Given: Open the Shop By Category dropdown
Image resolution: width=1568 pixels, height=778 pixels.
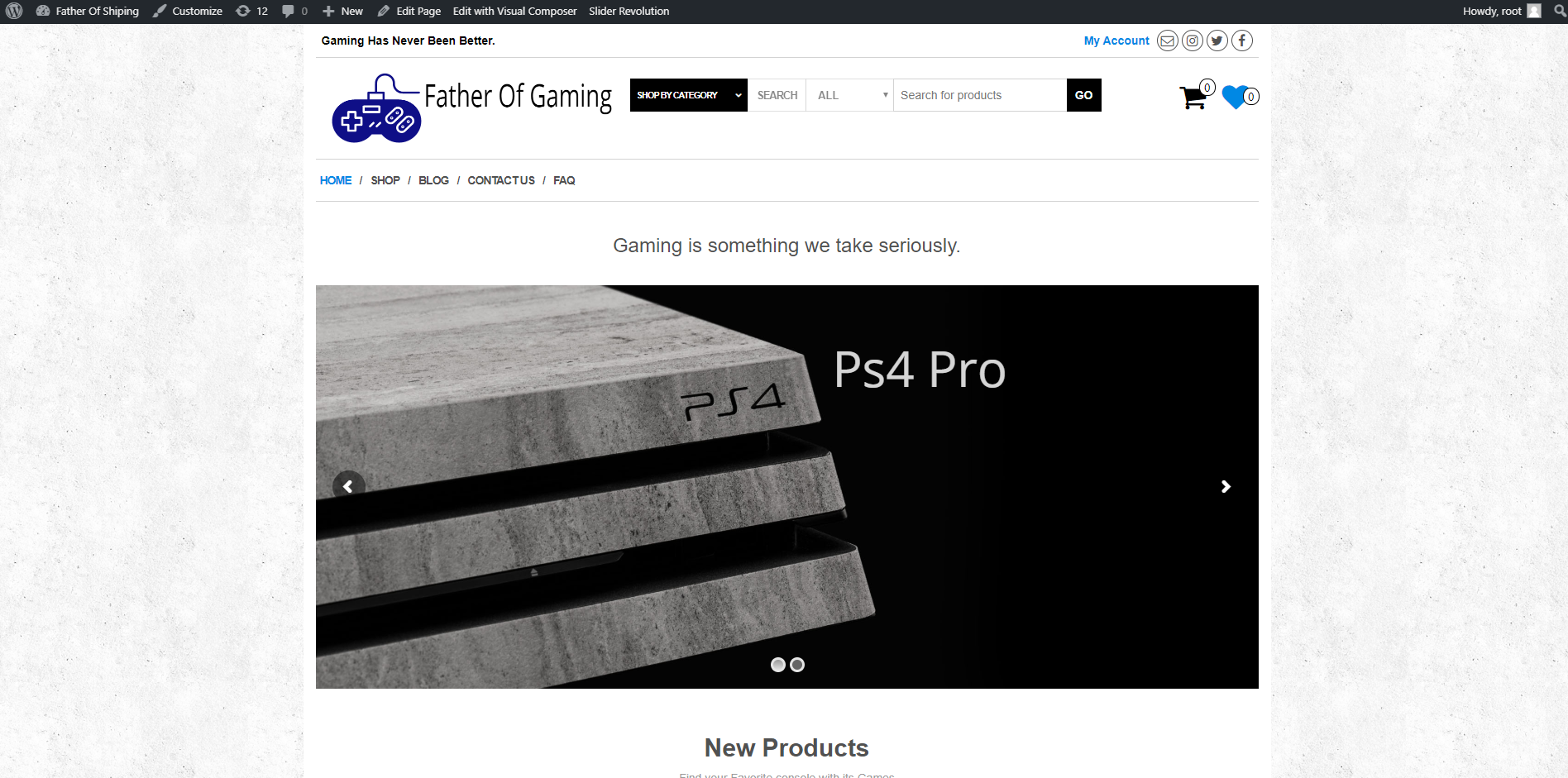Looking at the screenshot, I should point(688,94).
